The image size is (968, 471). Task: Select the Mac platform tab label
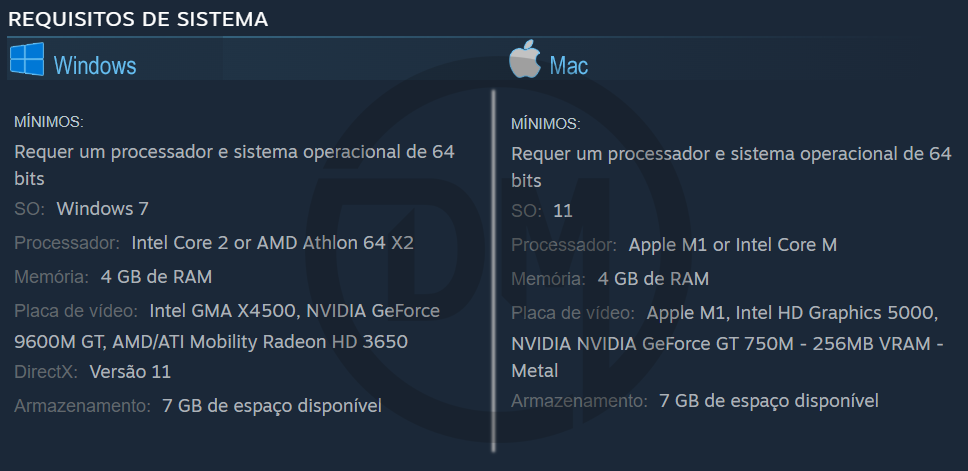click(569, 65)
